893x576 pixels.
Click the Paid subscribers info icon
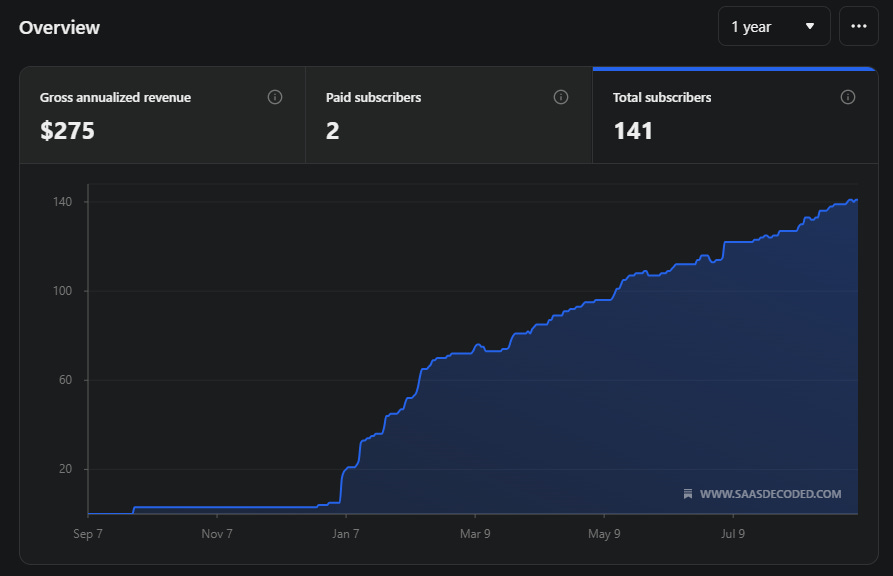(560, 97)
